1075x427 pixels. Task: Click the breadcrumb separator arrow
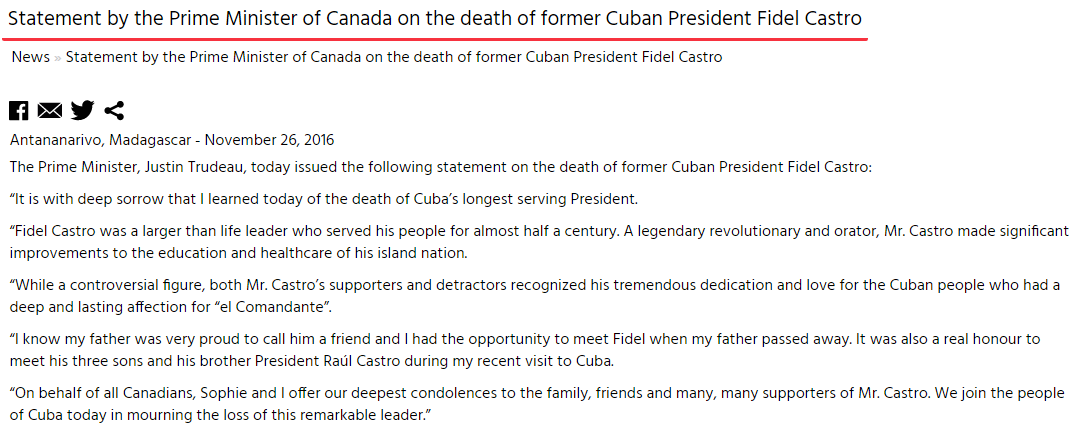click(x=58, y=58)
